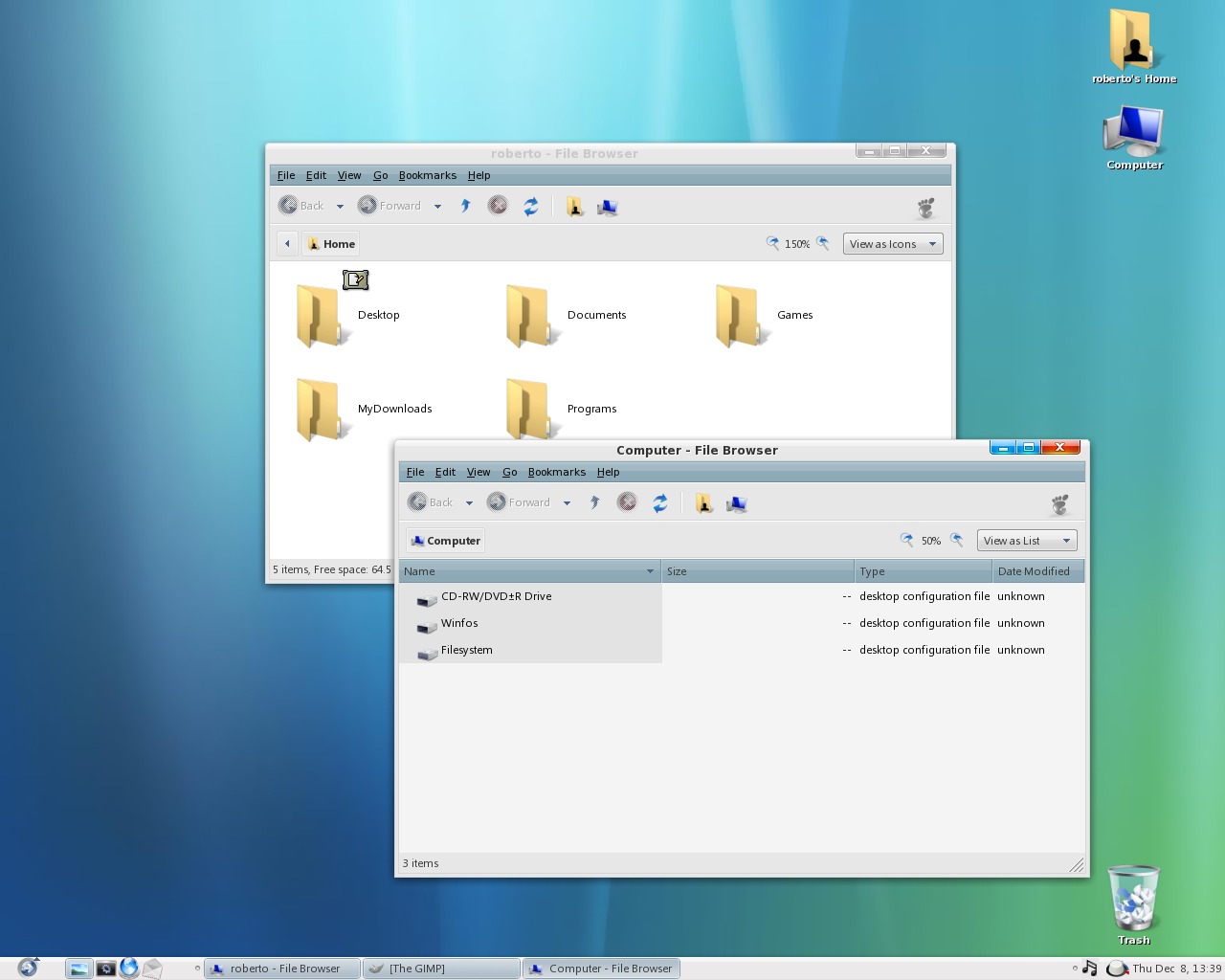Click Stop icon in Computer File Browser toolbar
The height and width of the screenshot is (980, 1225).
pyautogui.click(x=627, y=502)
